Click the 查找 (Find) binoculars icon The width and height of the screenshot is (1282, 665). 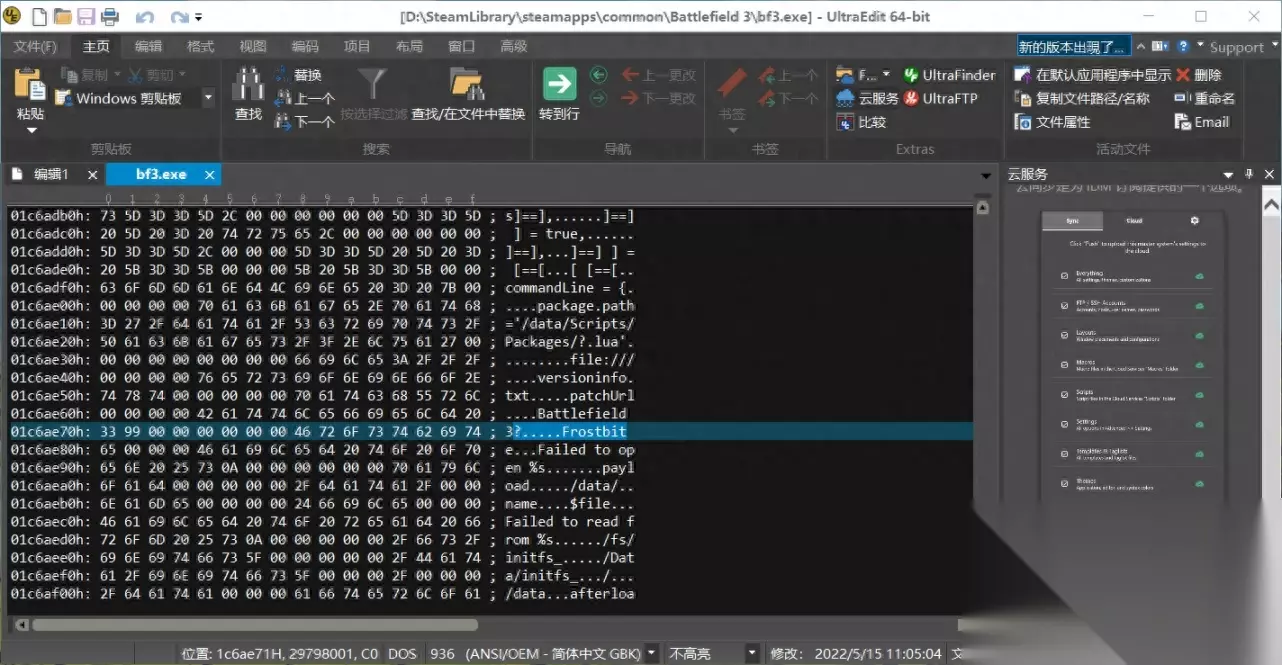tap(248, 83)
